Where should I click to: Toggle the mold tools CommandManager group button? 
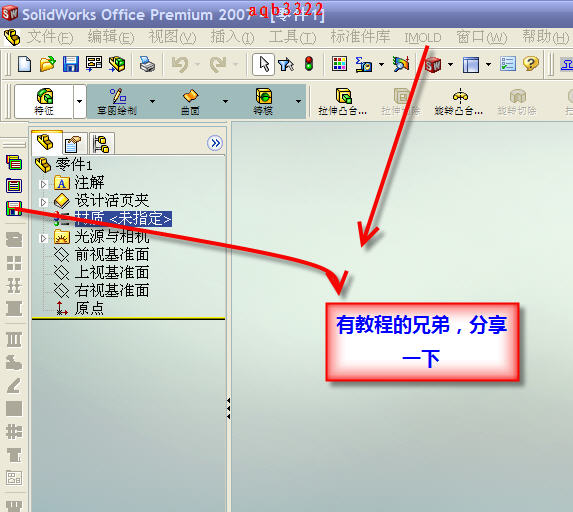coord(263,101)
